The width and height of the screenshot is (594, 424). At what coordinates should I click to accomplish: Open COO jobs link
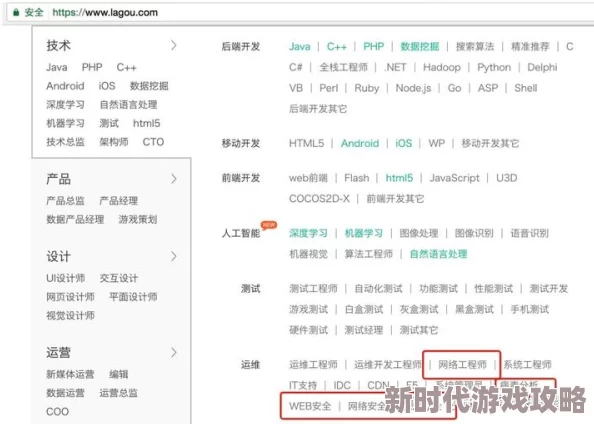click(58, 411)
